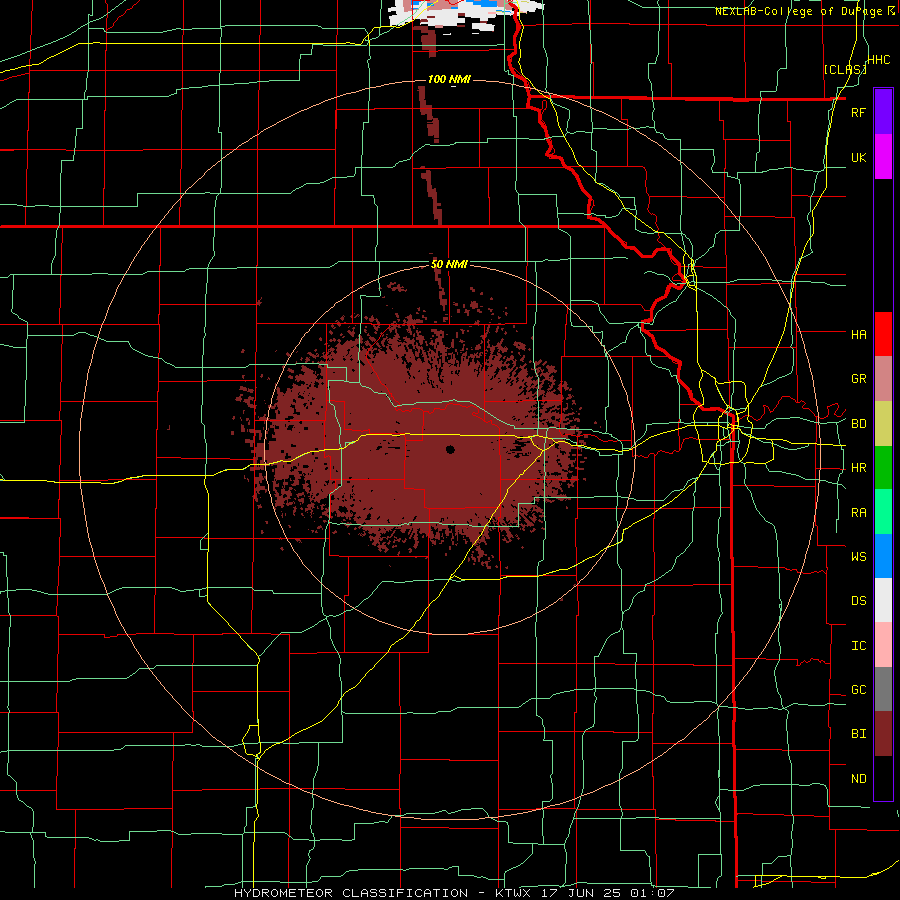Click the UK legend label
The width and height of the screenshot is (900, 900).
858,157
